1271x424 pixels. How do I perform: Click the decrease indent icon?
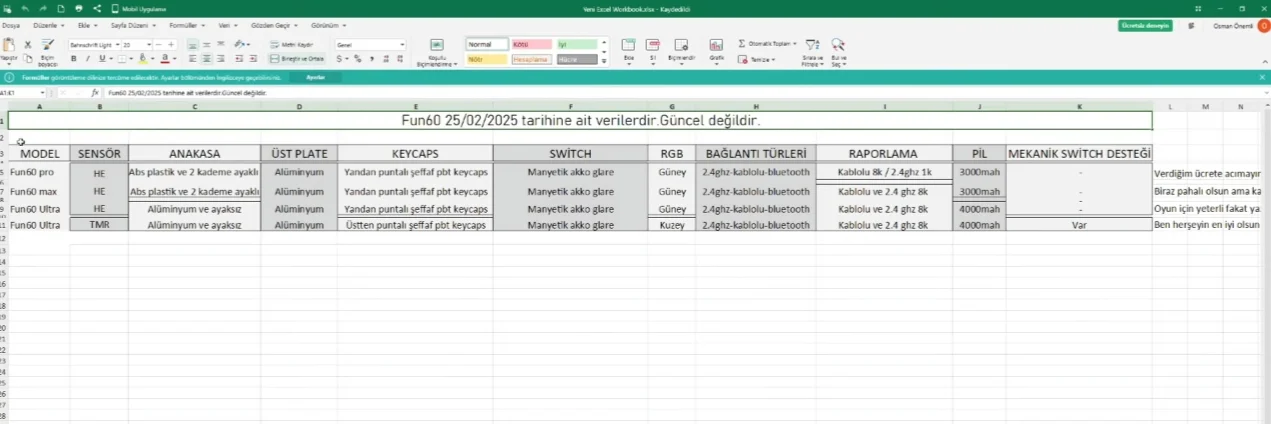coord(239,59)
